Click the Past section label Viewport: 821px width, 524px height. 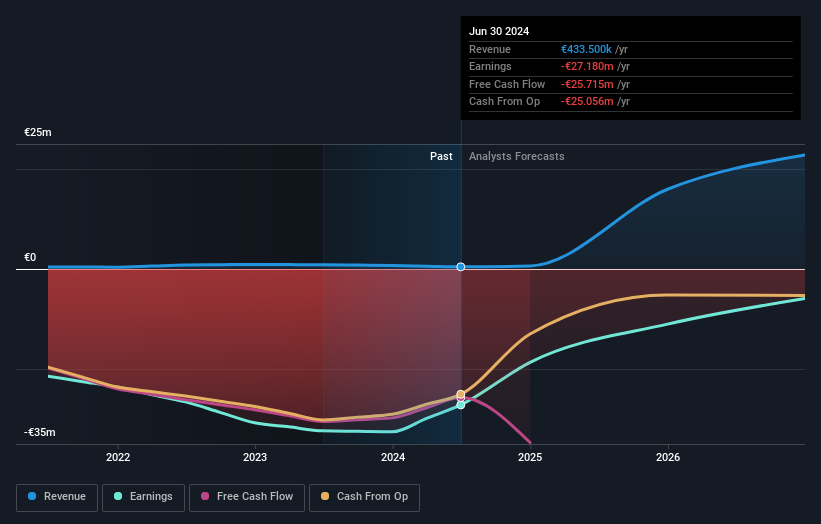click(x=441, y=157)
